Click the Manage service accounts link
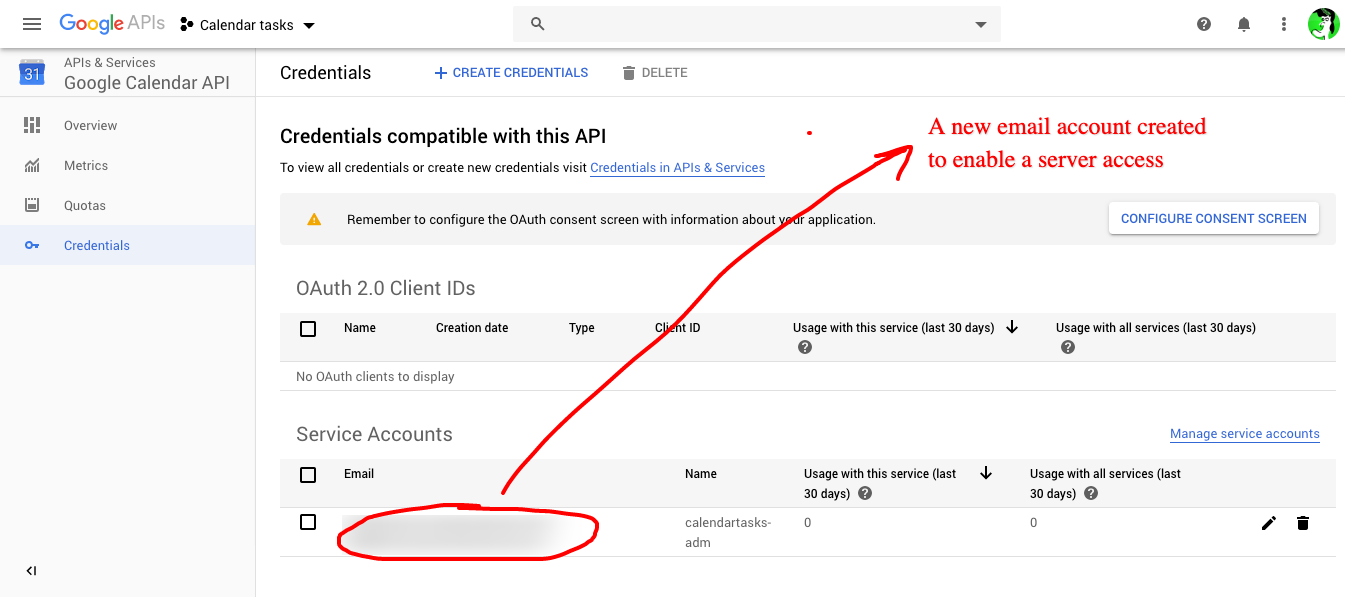Screen dimensions: 1345x597 click(x=1245, y=434)
